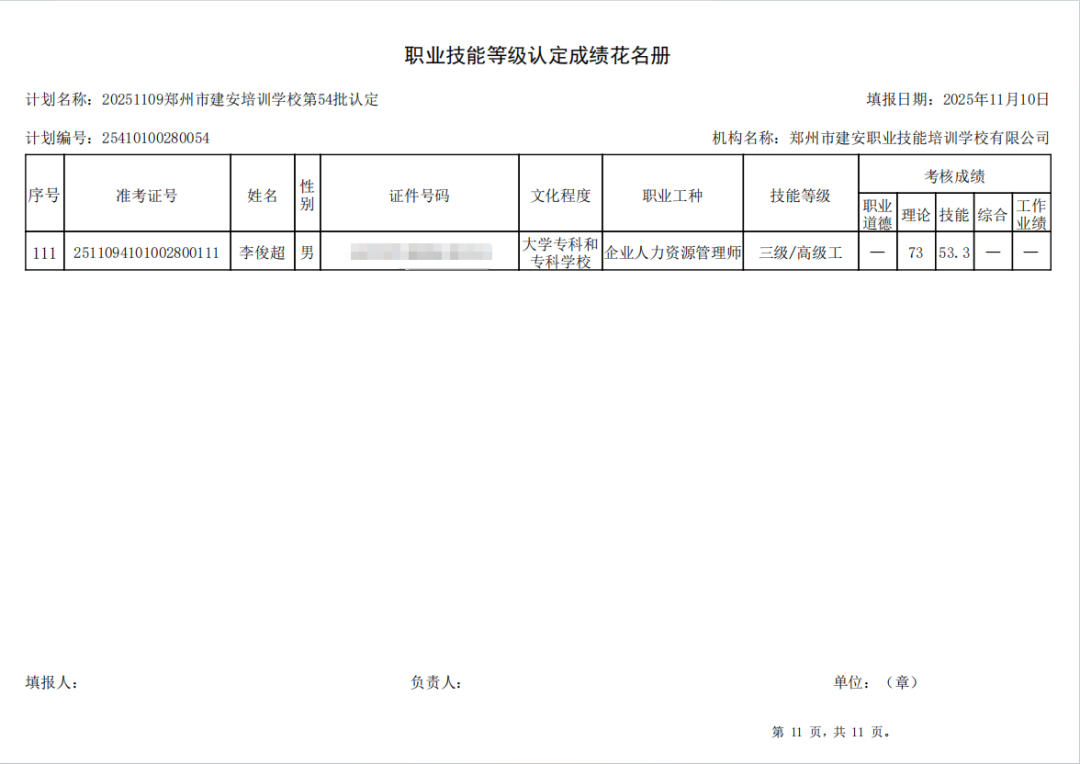The image size is (1080, 764).
Task: Click the 技能 score cell showing 53.3
Action: coord(954,253)
